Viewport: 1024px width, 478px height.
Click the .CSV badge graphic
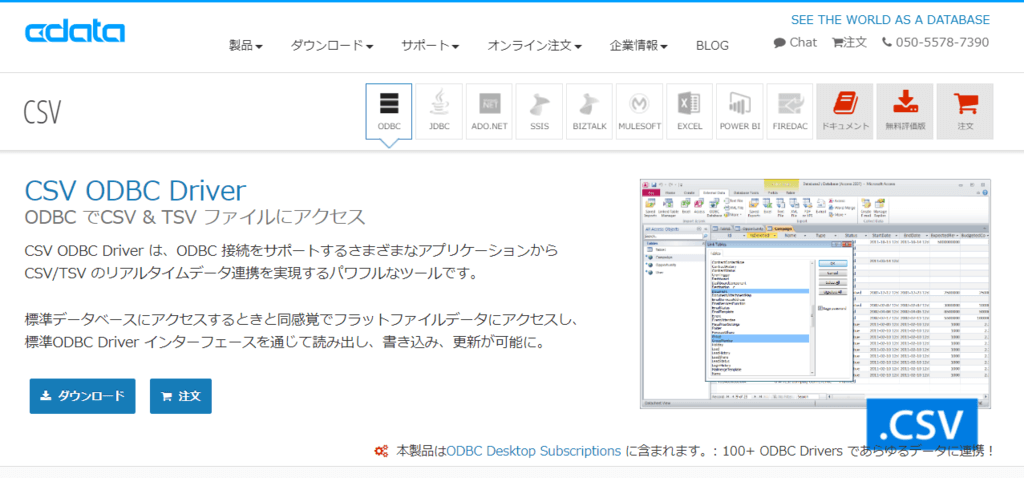pyautogui.click(x=921, y=424)
